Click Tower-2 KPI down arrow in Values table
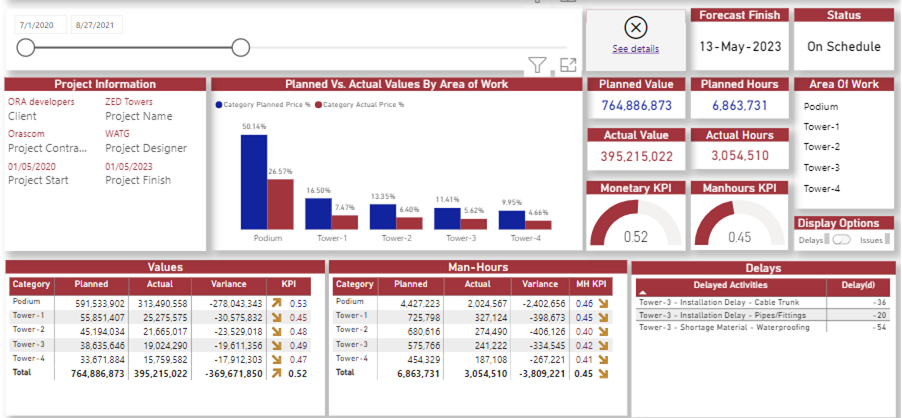902x418 pixels. click(277, 331)
